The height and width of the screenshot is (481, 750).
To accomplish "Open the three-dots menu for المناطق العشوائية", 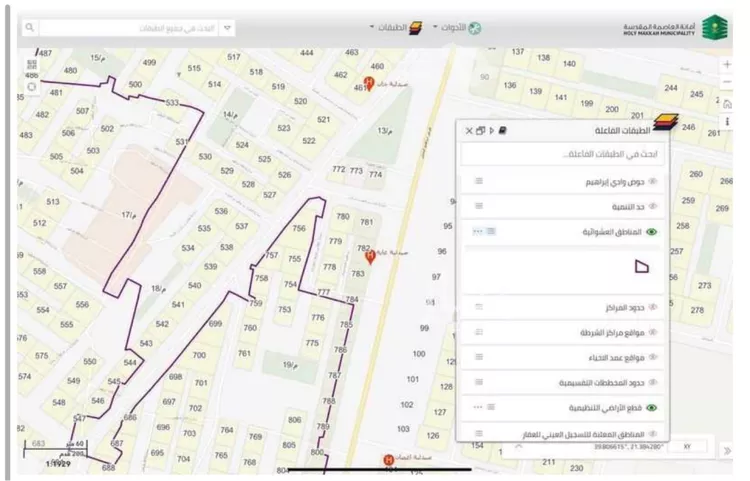I will tap(477, 231).
